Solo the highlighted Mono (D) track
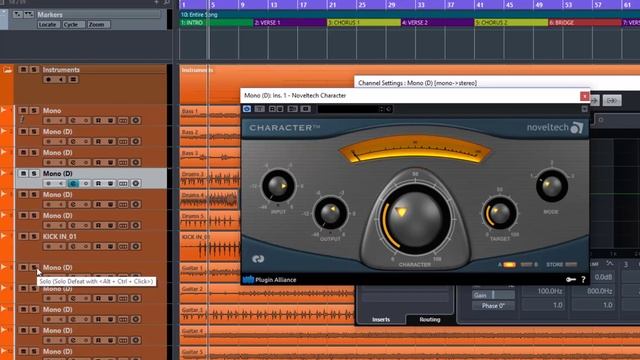The image size is (640, 360). point(34,173)
